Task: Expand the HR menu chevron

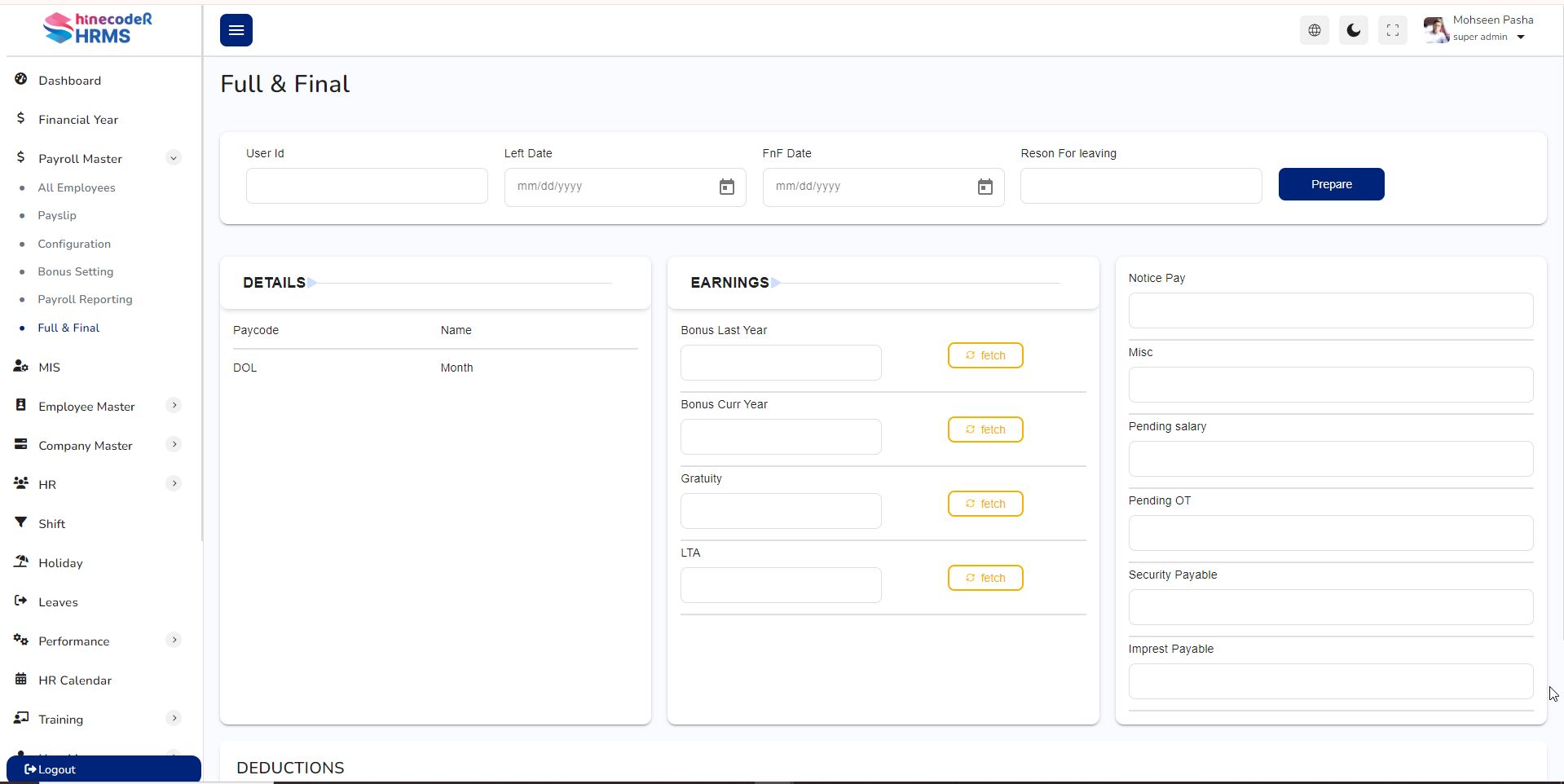Action: (174, 483)
